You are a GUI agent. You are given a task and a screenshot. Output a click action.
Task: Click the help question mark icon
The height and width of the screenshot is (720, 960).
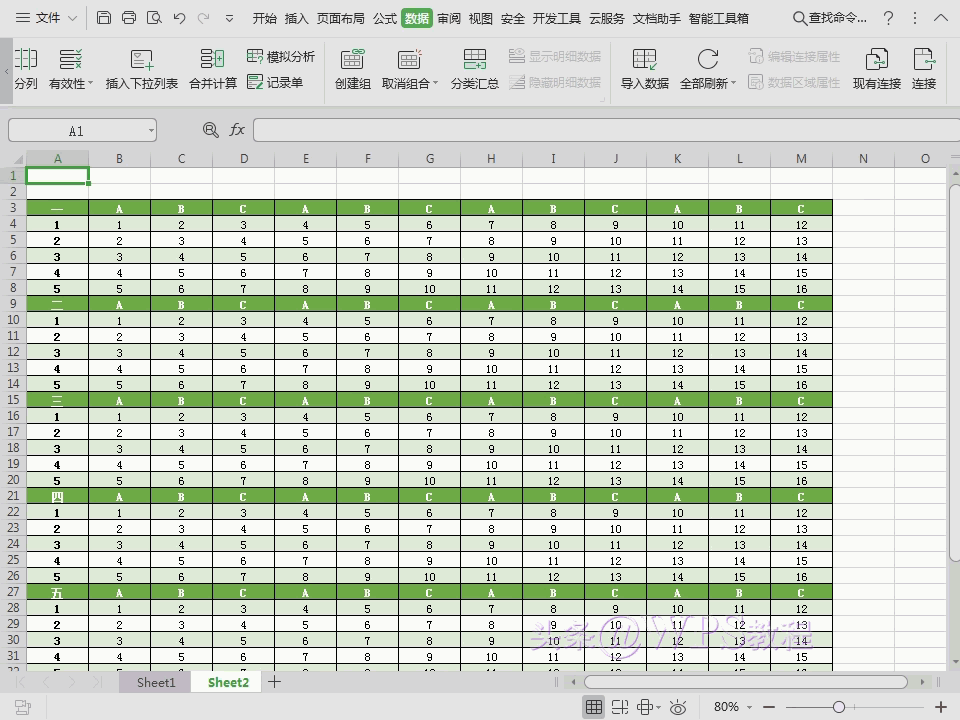pos(888,18)
